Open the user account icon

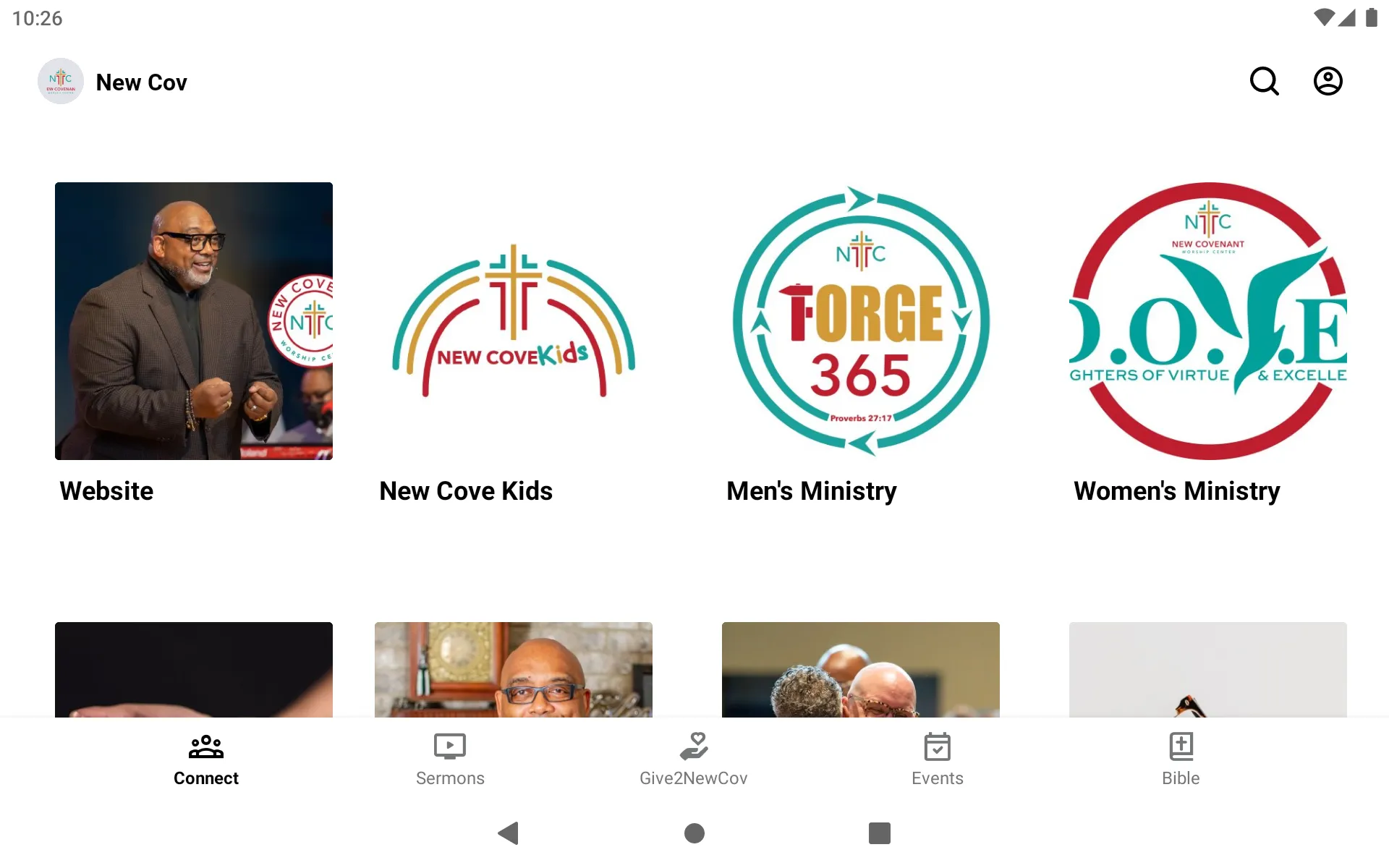[x=1328, y=81]
